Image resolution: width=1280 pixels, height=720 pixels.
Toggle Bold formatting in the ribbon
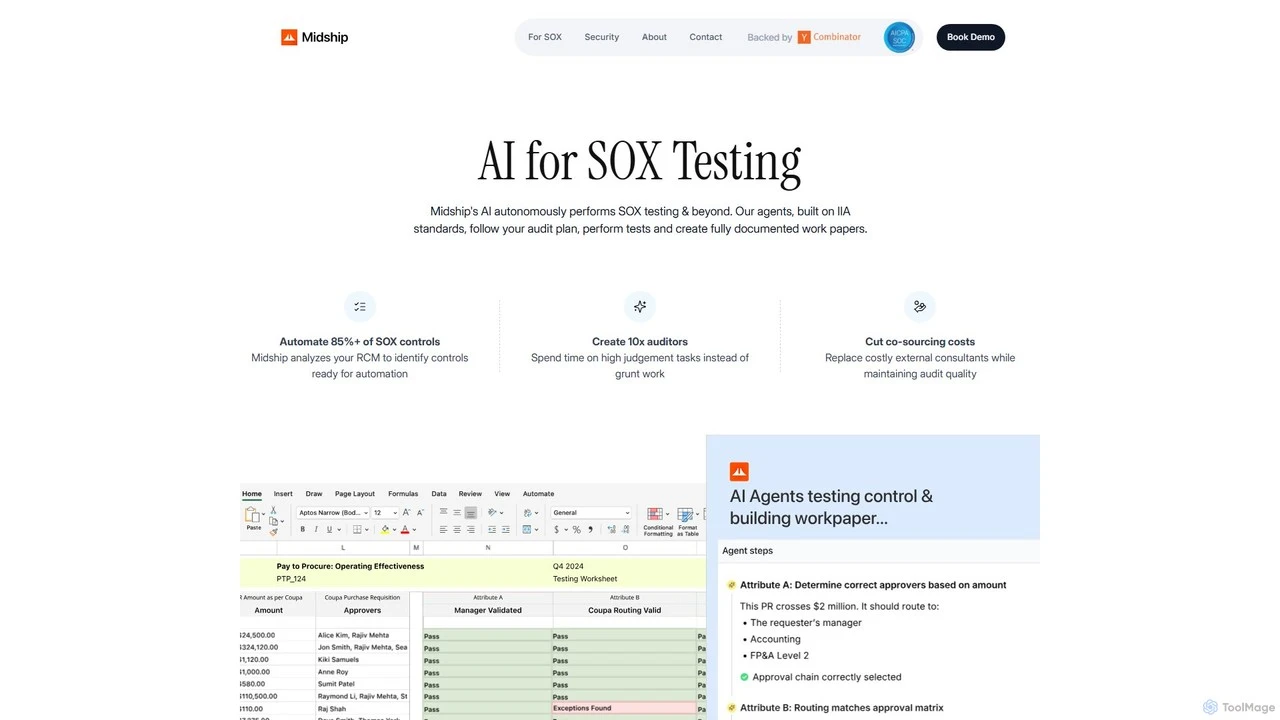tap(303, 530)
